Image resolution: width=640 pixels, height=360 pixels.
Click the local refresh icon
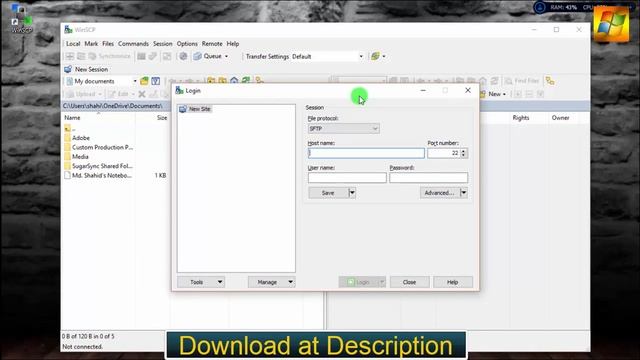click(245, 80)
